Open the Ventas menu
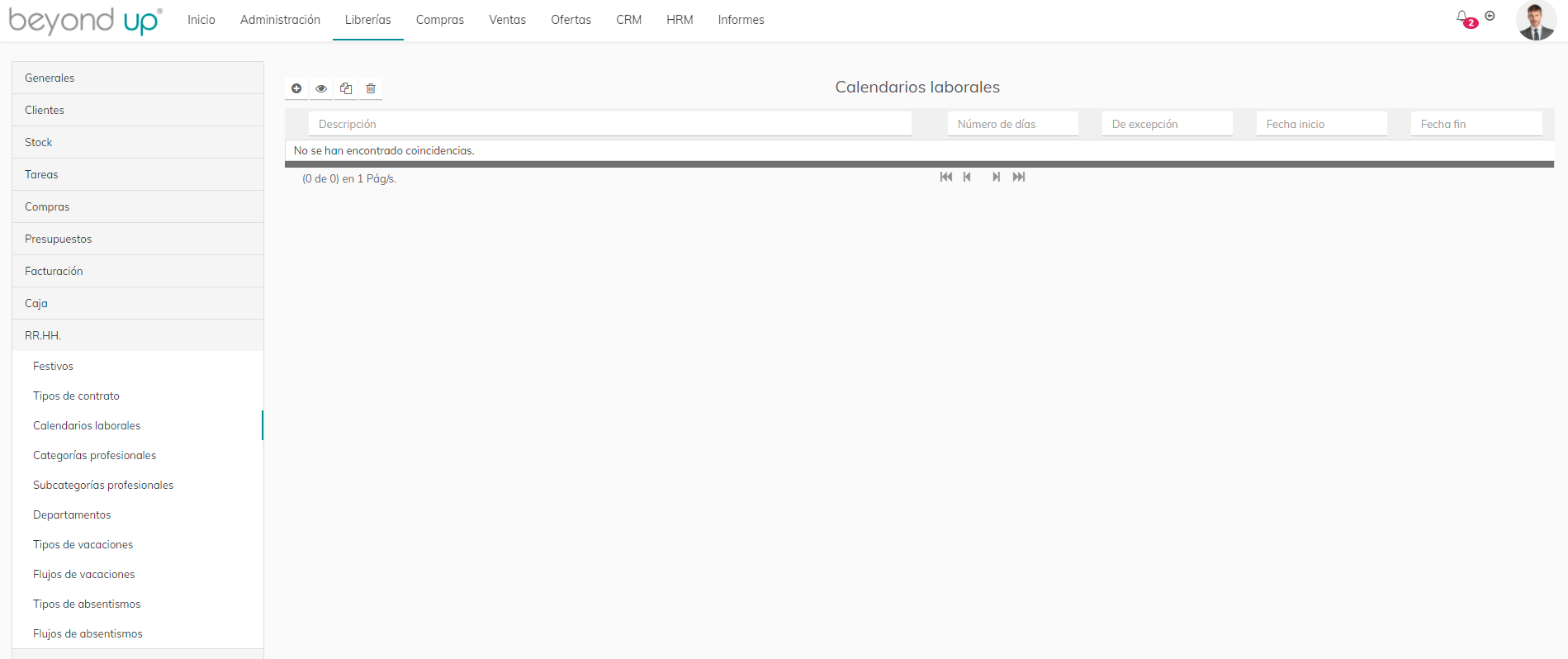The height and width of the screenshot is (659, 1568). (x=507, y=20)
